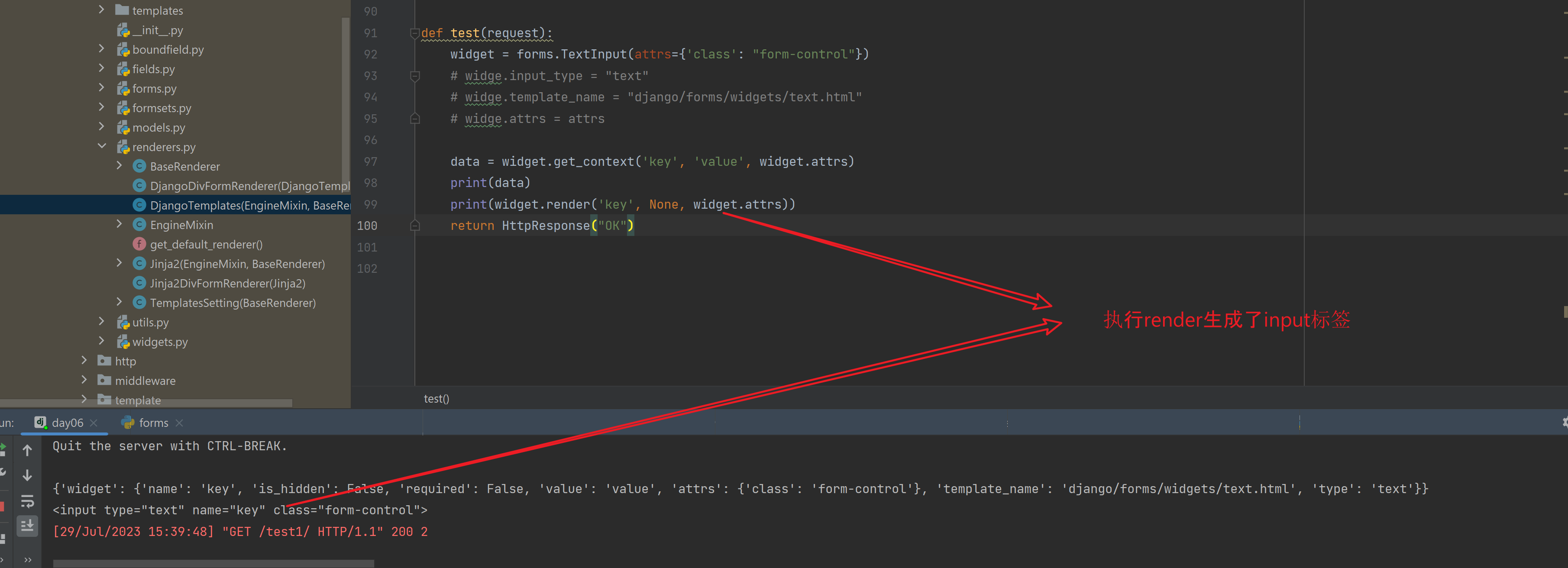The image size is (1568, 568).
Task: Click the __init__.py file icon
Action: click(123, 30)
